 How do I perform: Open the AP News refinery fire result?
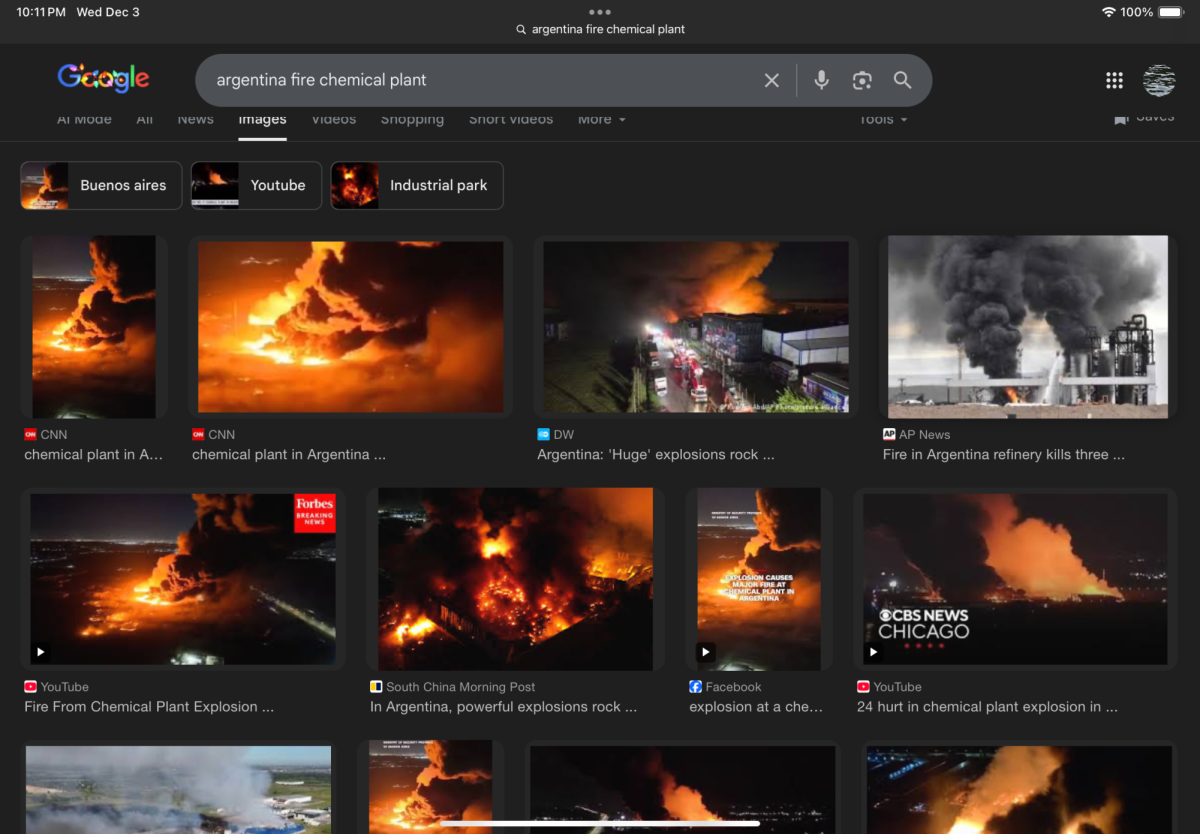coord(1027,326)
